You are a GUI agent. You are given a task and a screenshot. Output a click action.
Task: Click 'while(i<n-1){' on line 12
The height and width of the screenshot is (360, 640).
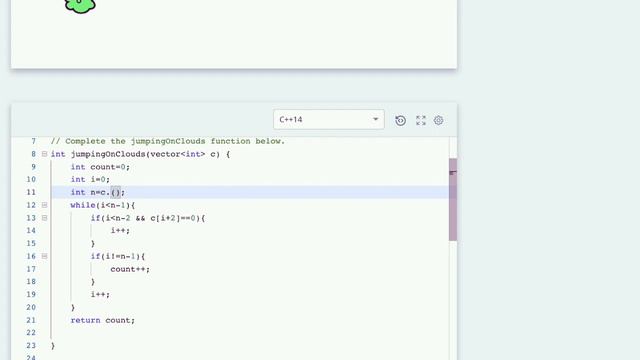click(102, 205)
